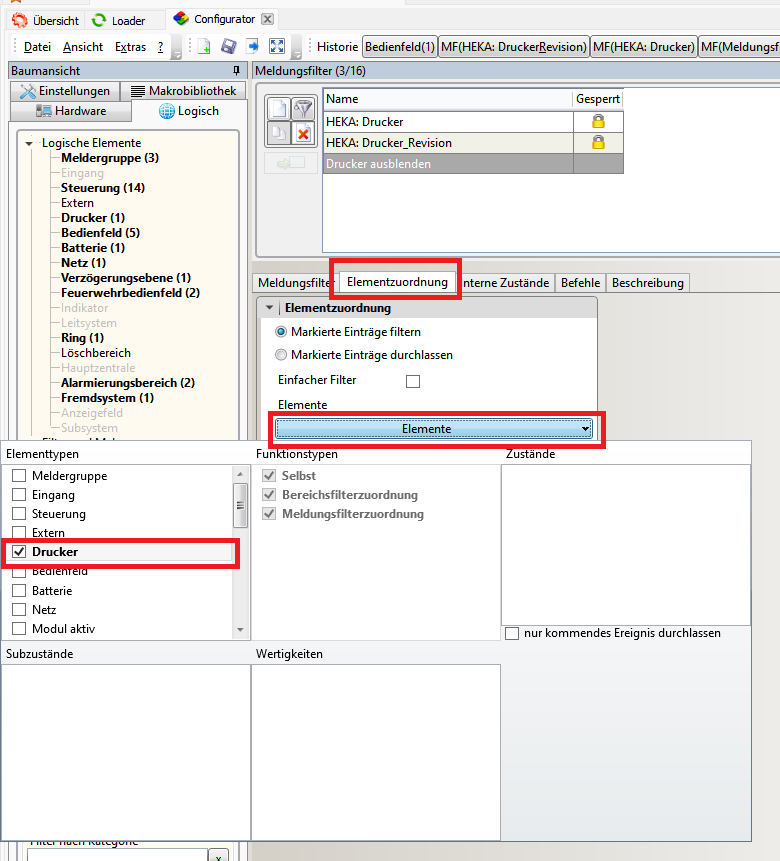Open the Extras menu

130,47
